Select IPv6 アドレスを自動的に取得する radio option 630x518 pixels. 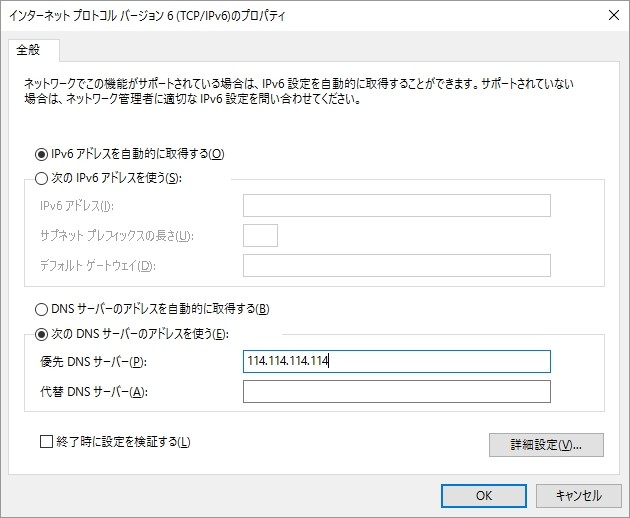pyautogui.click(x=42, y=154)
